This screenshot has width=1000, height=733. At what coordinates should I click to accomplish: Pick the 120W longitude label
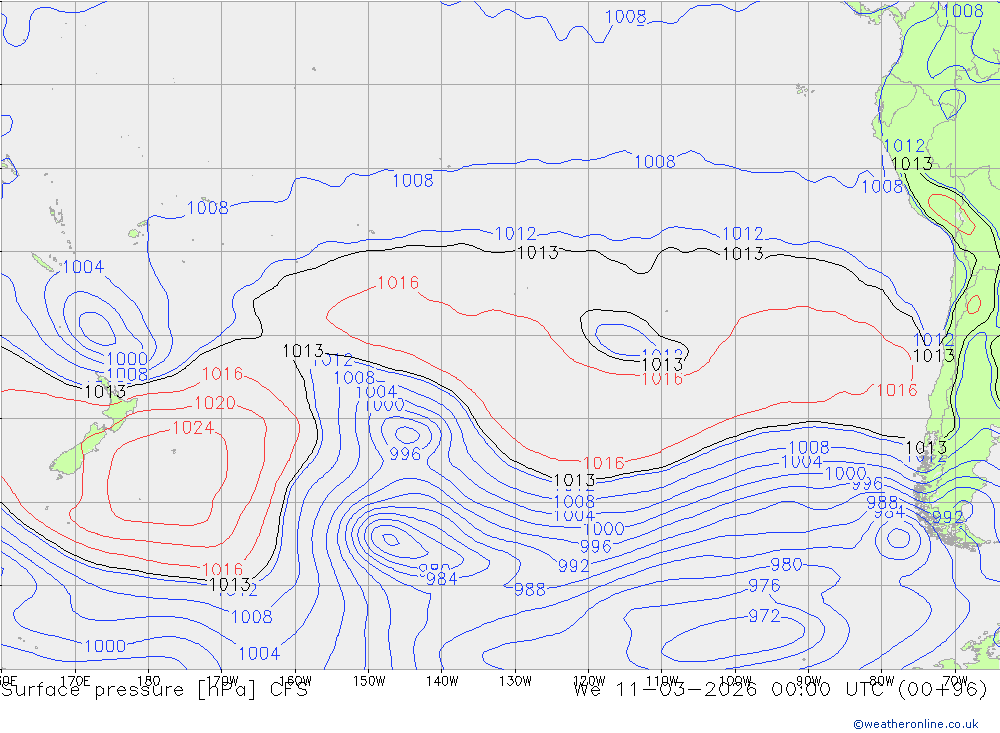589,681
